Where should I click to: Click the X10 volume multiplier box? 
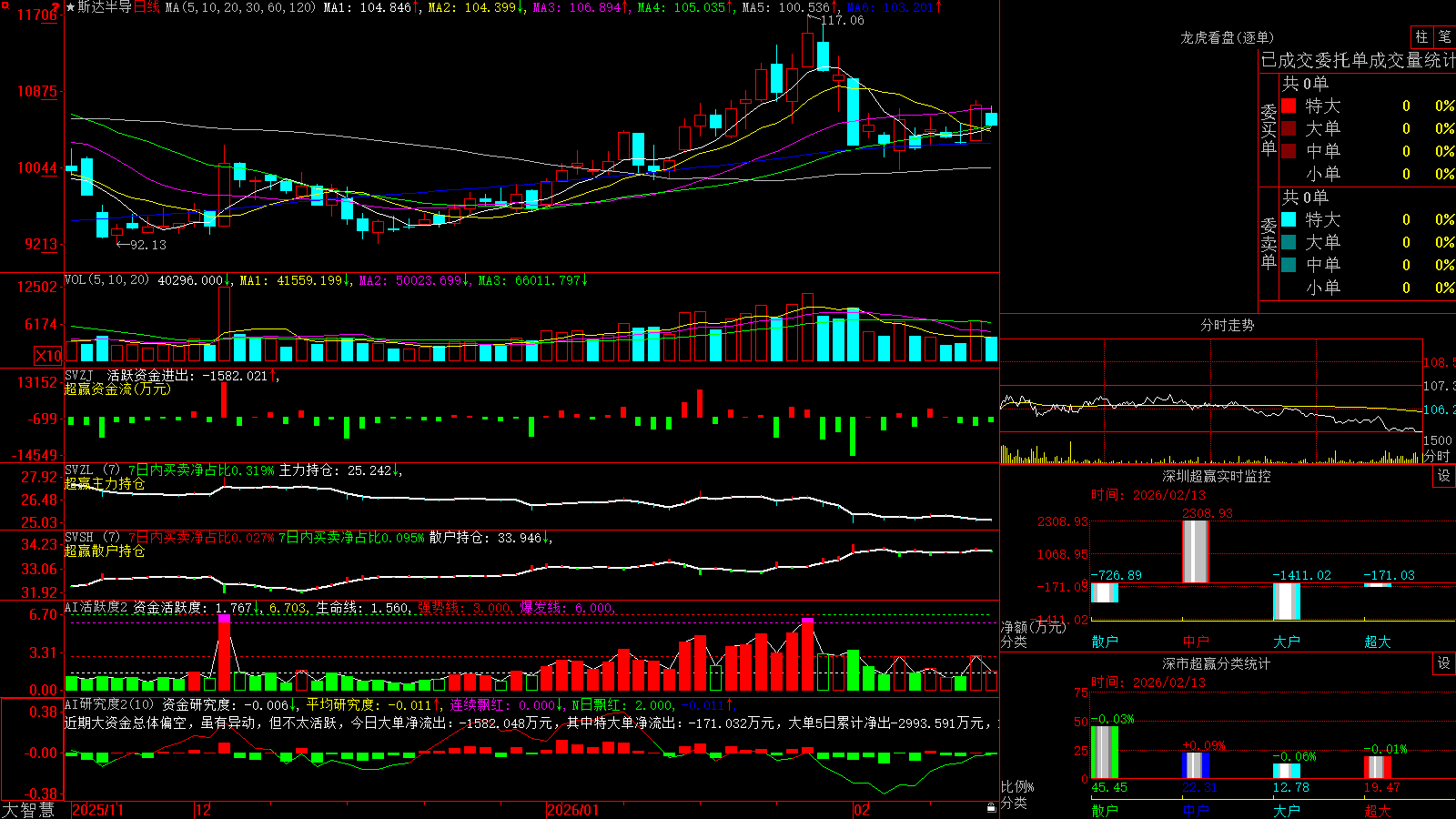(x=48, y=356)
